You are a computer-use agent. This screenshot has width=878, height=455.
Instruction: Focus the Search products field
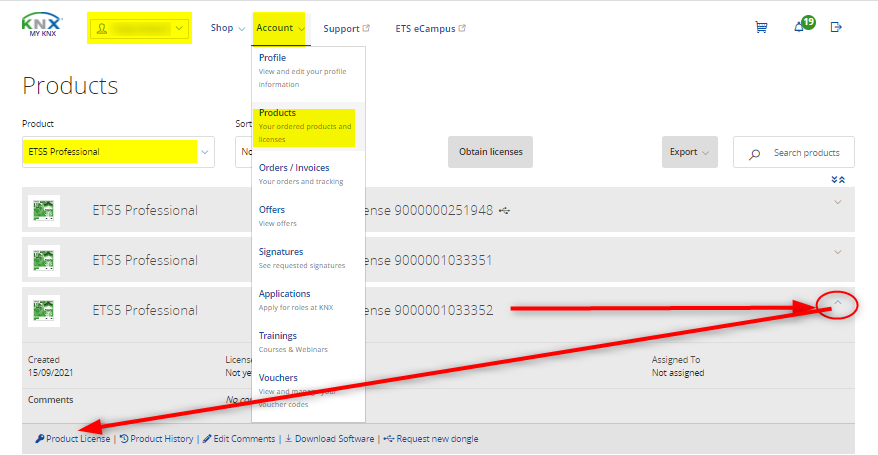(x=793, y=152)
